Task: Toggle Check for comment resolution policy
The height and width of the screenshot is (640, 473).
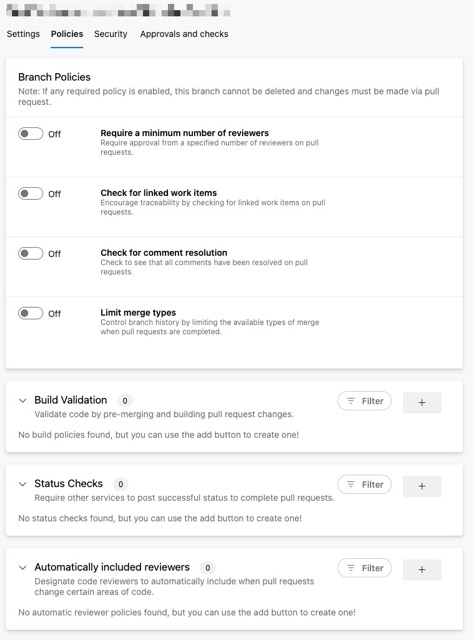Action: tap(30, 253)
